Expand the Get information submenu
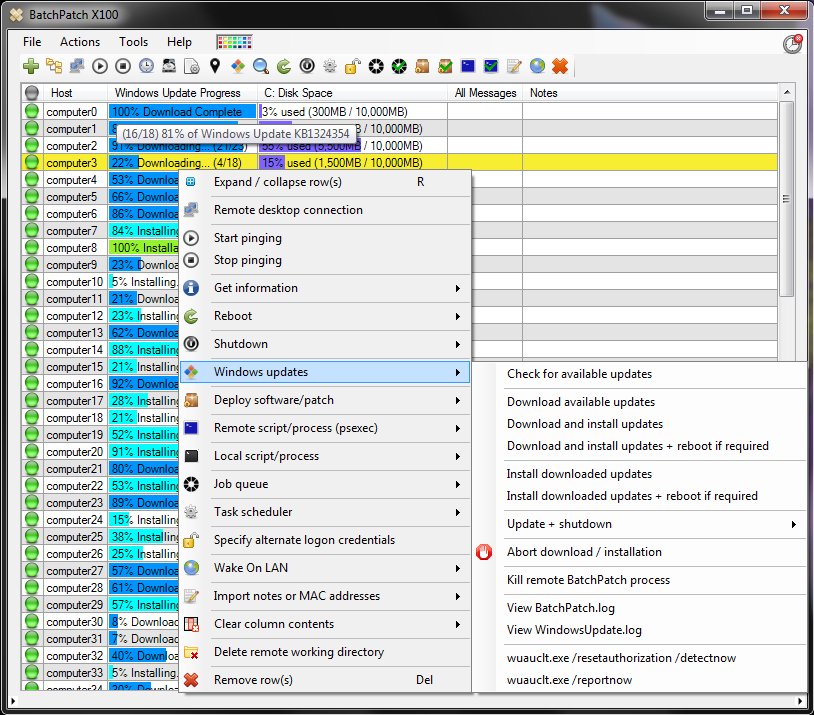 point(325,288)
